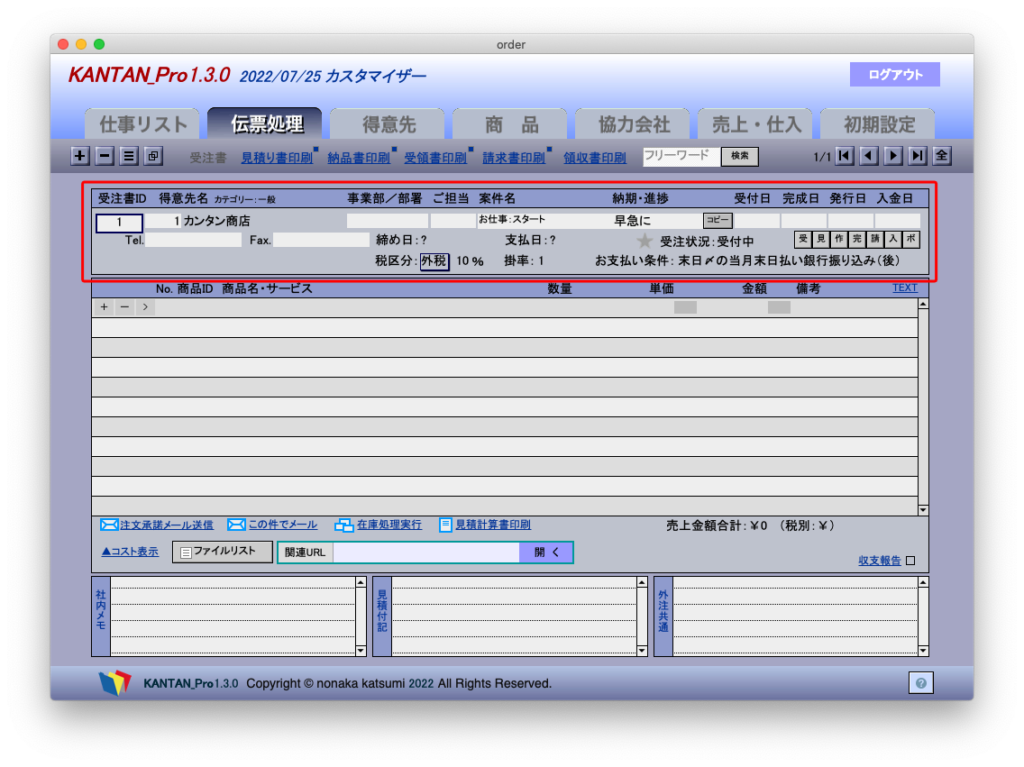Set status with 作 box

coord(839,239)
